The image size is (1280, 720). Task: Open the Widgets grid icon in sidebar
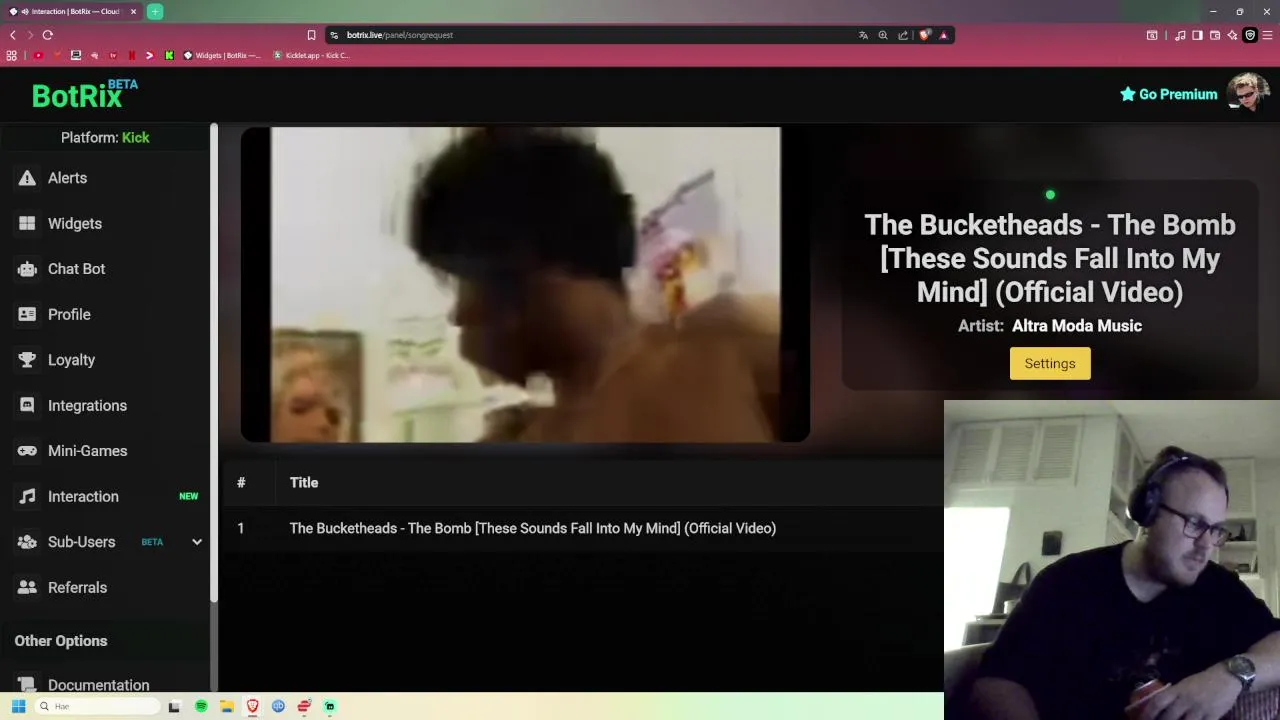click(27, 223)
